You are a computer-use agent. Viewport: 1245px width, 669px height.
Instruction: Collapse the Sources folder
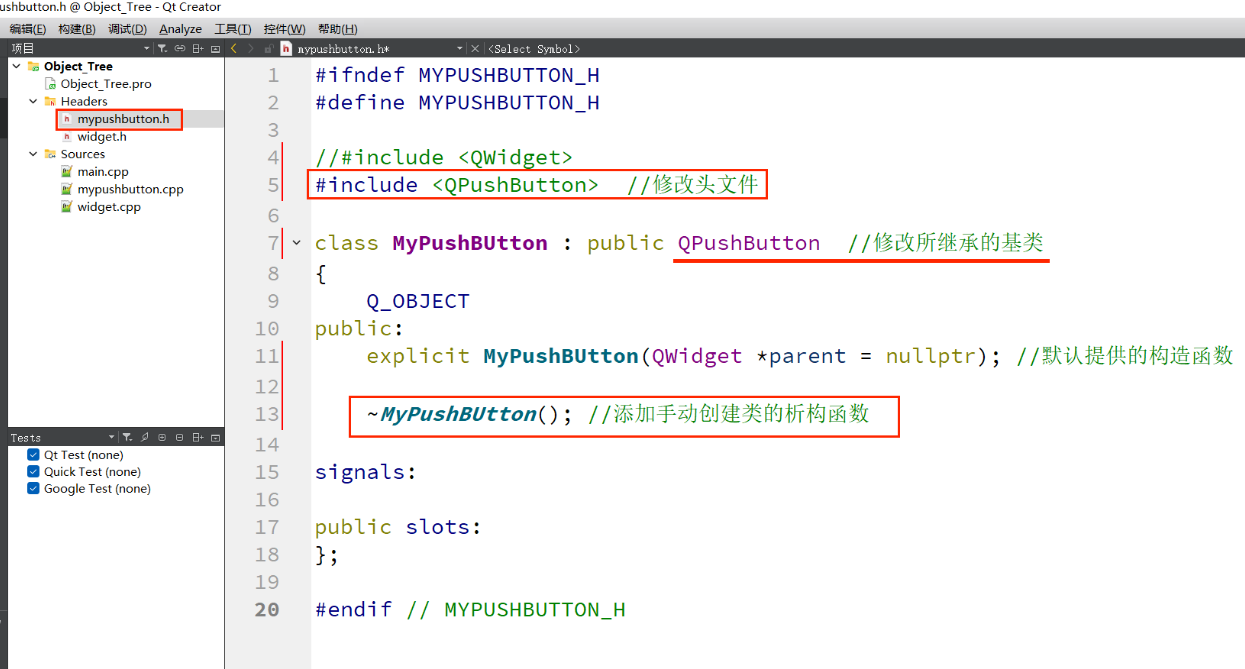point(33,154)
